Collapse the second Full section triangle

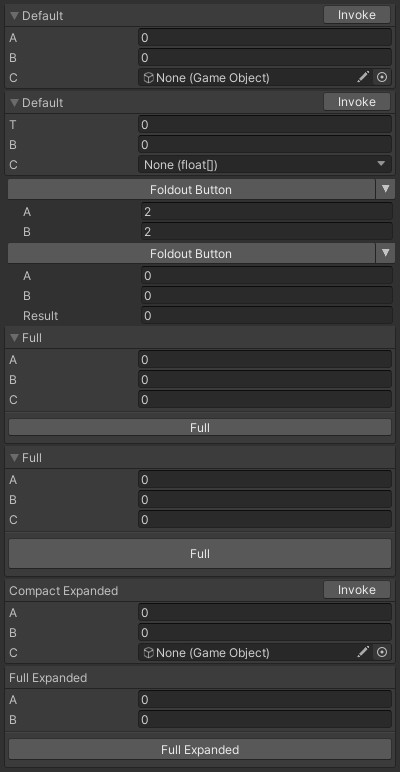coord(14,458)
